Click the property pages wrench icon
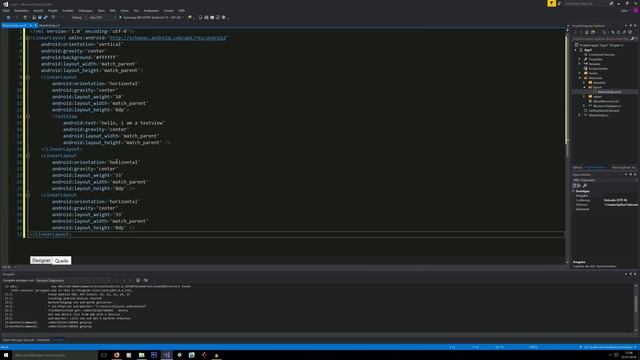 pyautogui.click(x=585, y=186)
